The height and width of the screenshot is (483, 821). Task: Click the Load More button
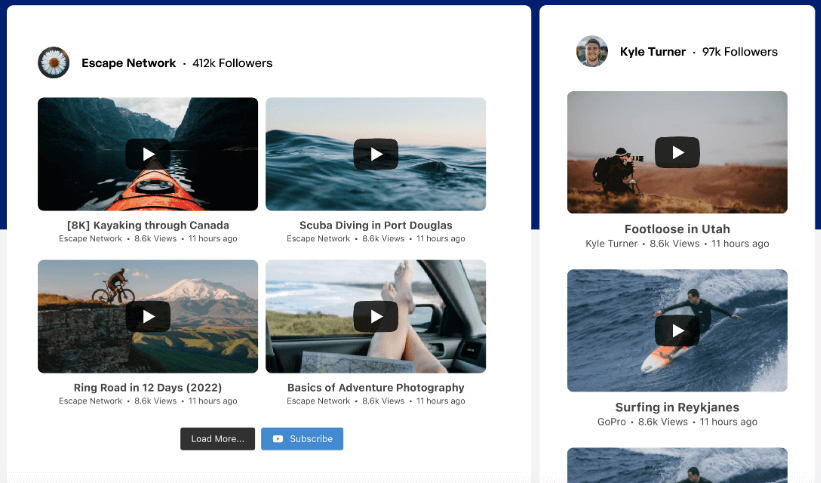coord(217,439)
